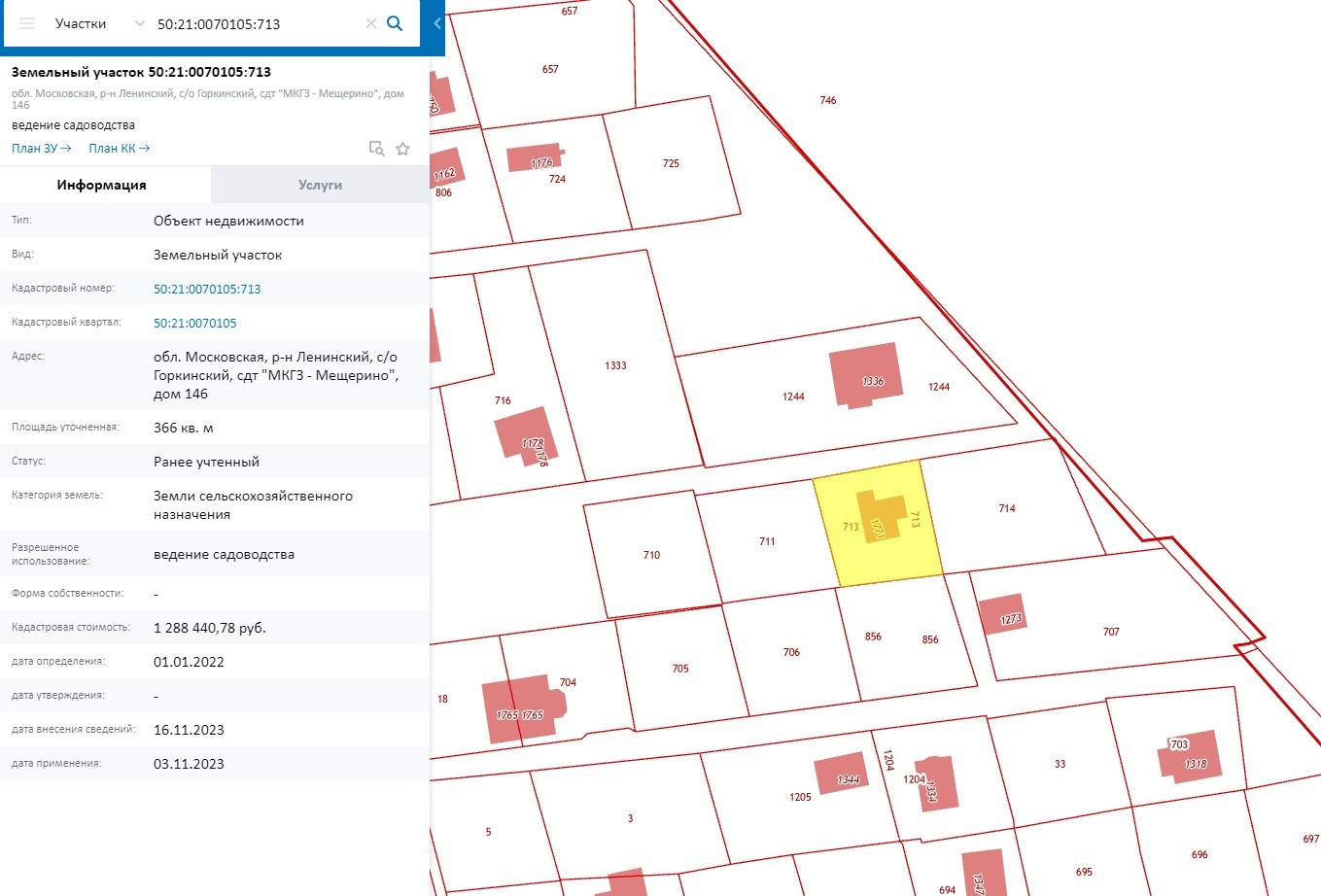
Task: Select parcel 711 on the map
Action: 767,541
